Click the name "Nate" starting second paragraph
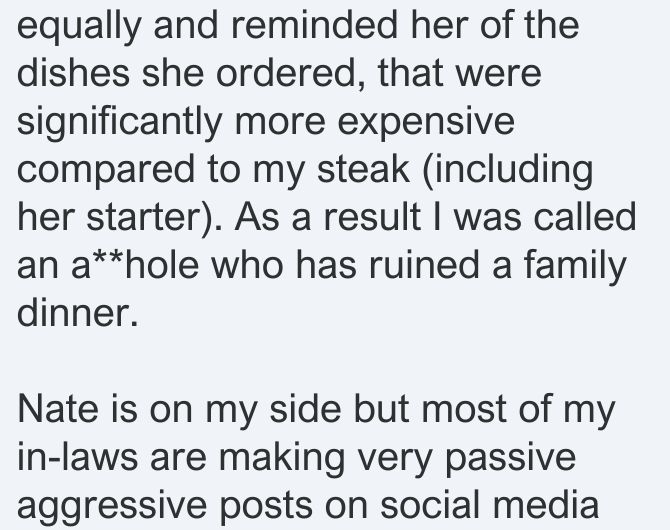Viewport: 670px width, 530px height. (58, 409)
